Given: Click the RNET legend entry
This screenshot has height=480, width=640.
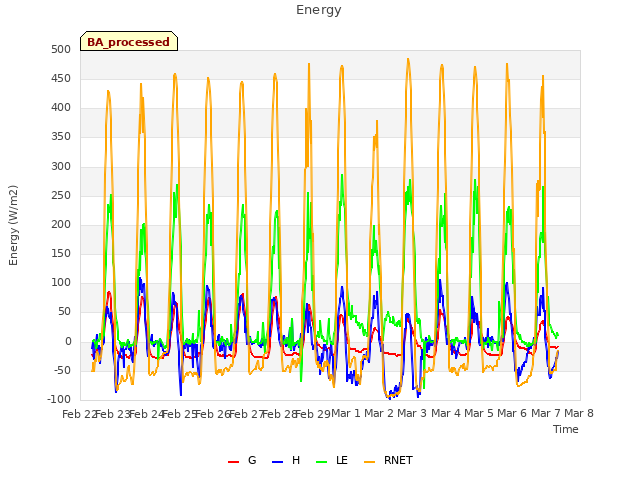Looking at the screenshot, I should click(388, 460).
